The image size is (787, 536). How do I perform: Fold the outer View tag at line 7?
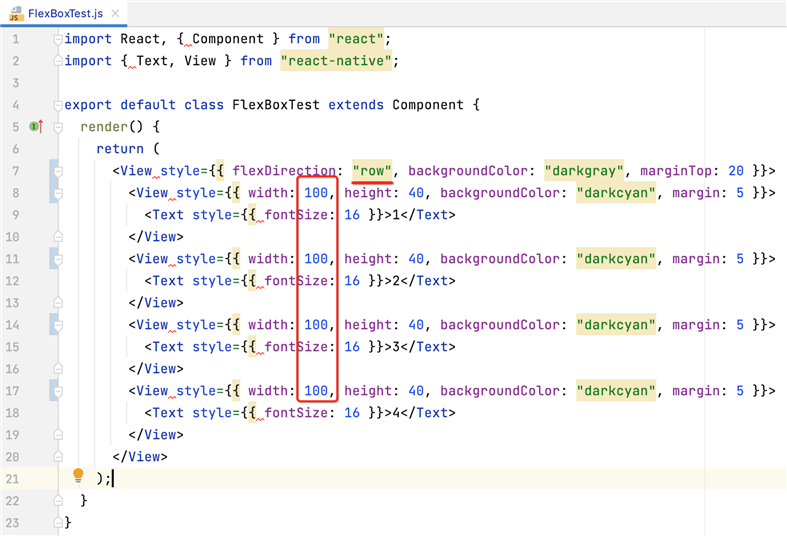click(58, 171)
